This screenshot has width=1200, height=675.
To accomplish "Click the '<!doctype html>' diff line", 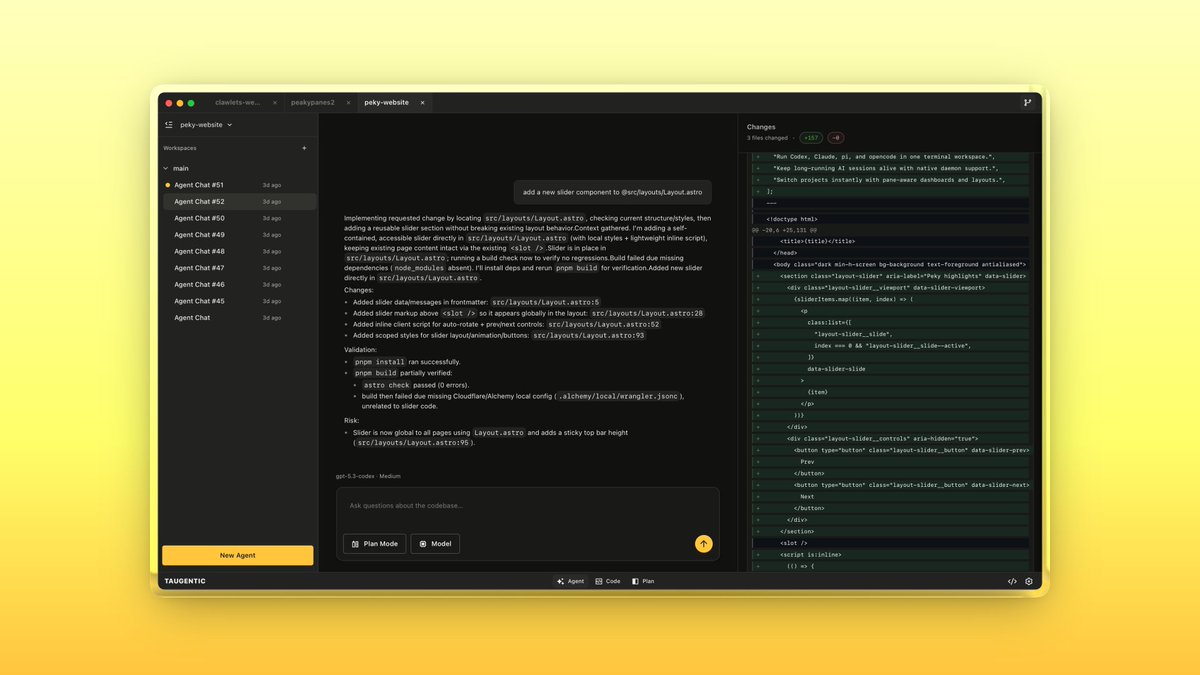I will [792, 219].
